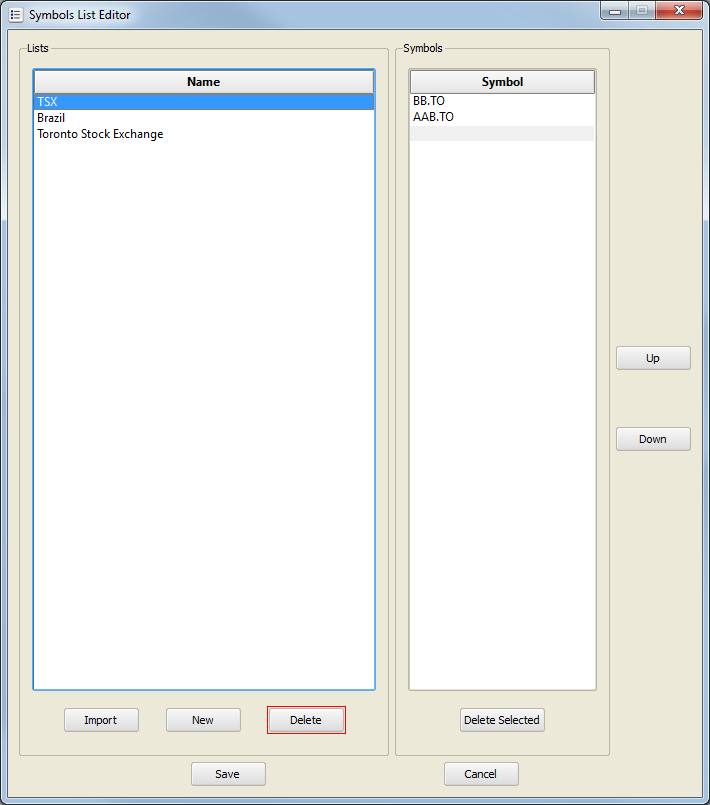Click the Symbols List Editor title bar icon

tap(15, 15)
